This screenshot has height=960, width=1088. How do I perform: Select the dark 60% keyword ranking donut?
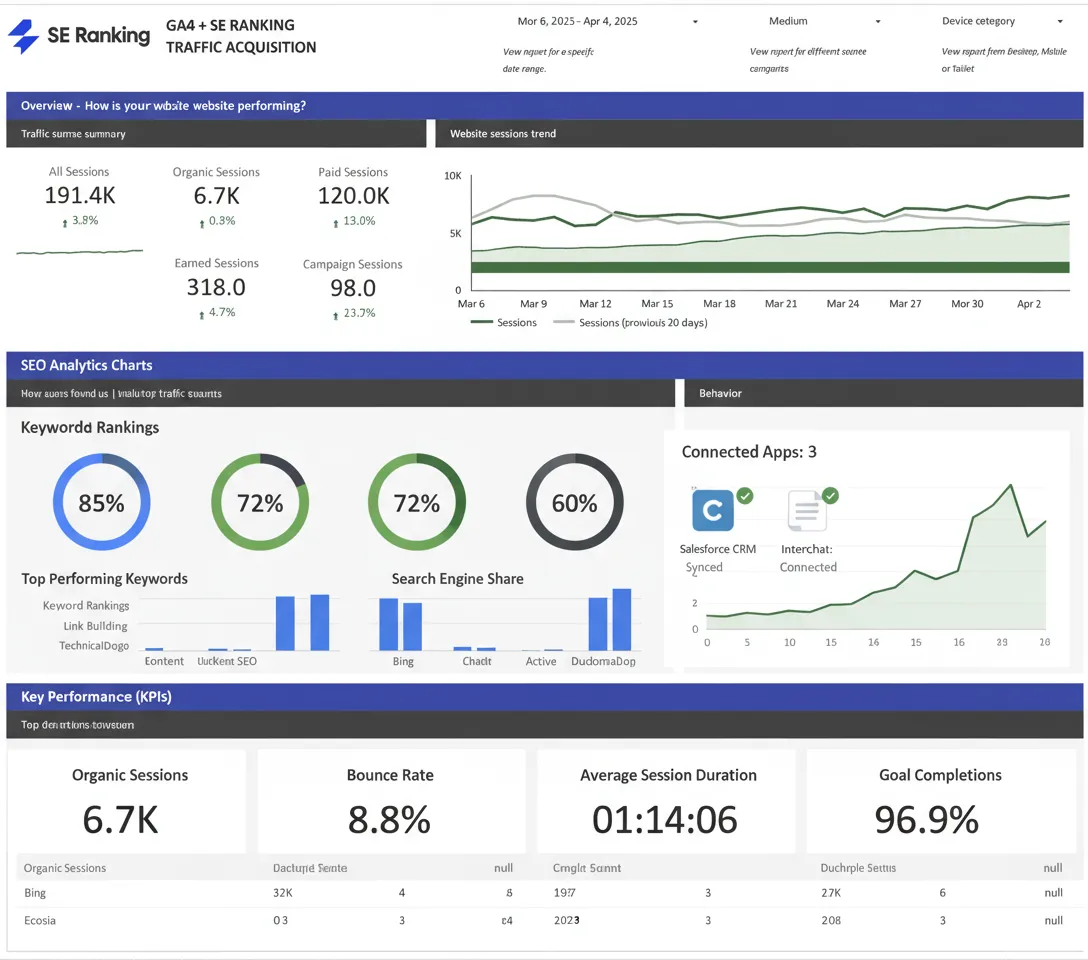pyautogui.click(x=574, y=503)
